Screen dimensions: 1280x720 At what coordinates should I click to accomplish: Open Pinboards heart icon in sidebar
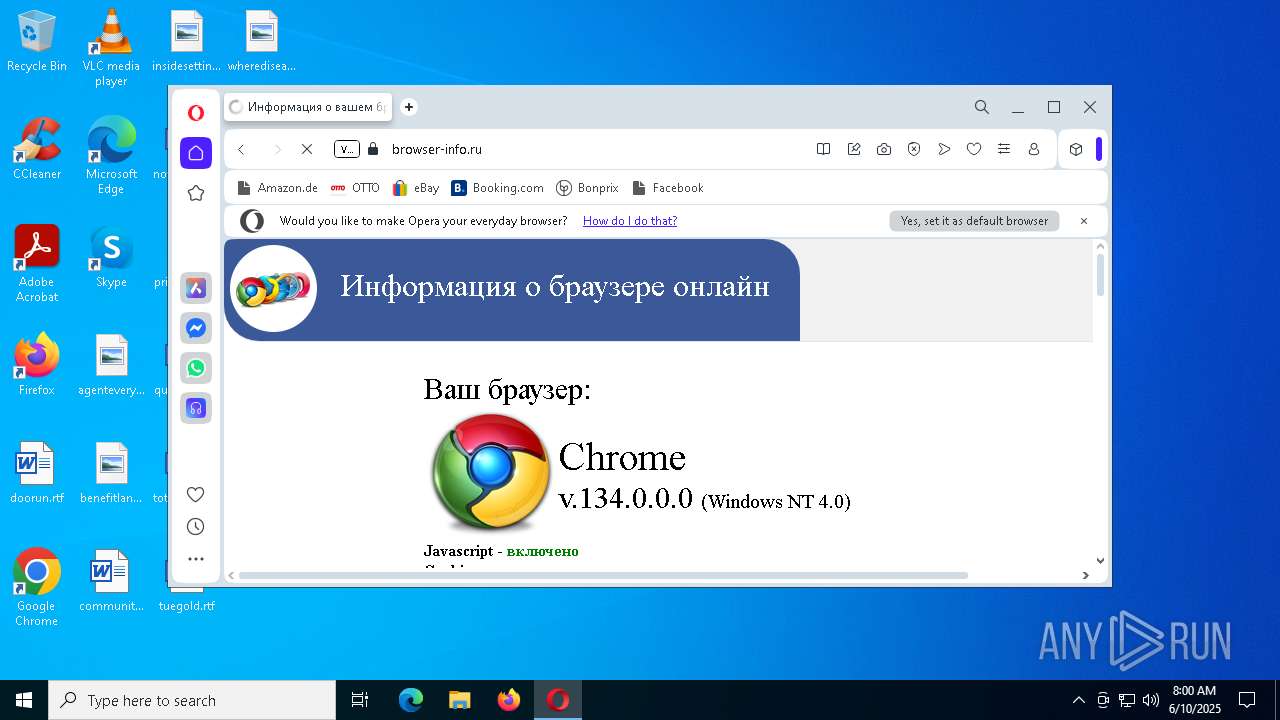(196, 494)
